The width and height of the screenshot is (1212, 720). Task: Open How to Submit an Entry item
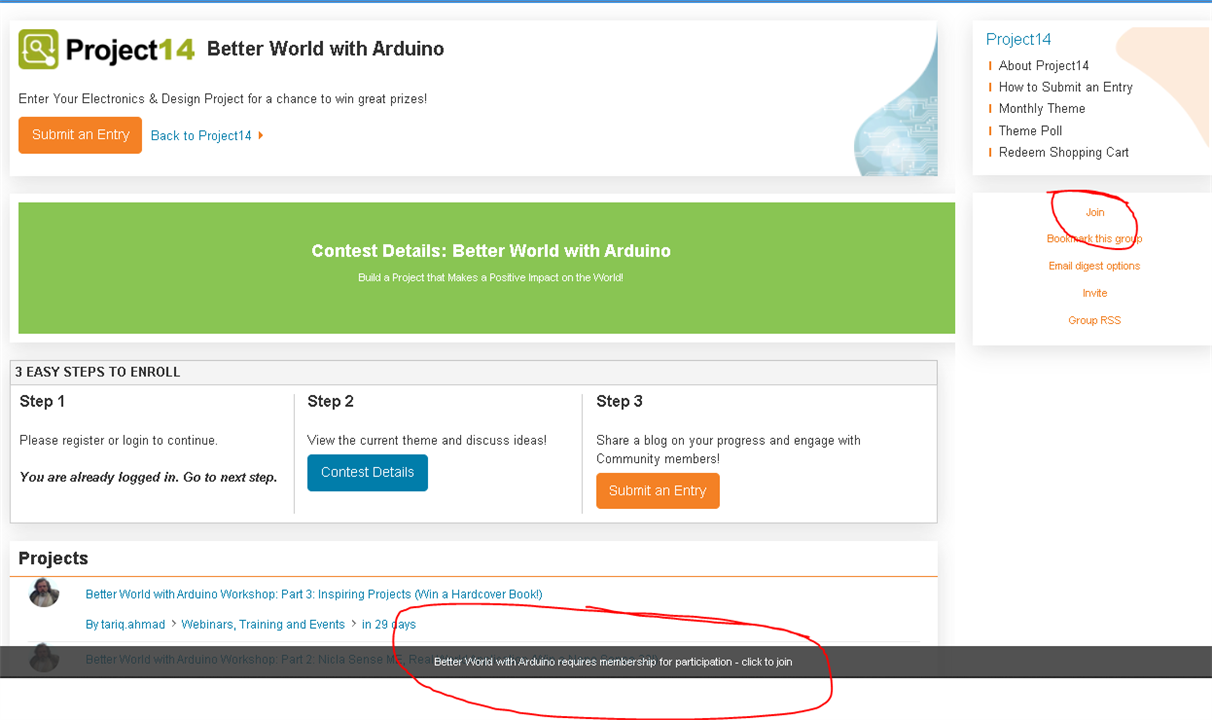click(x=1065, y=87)
